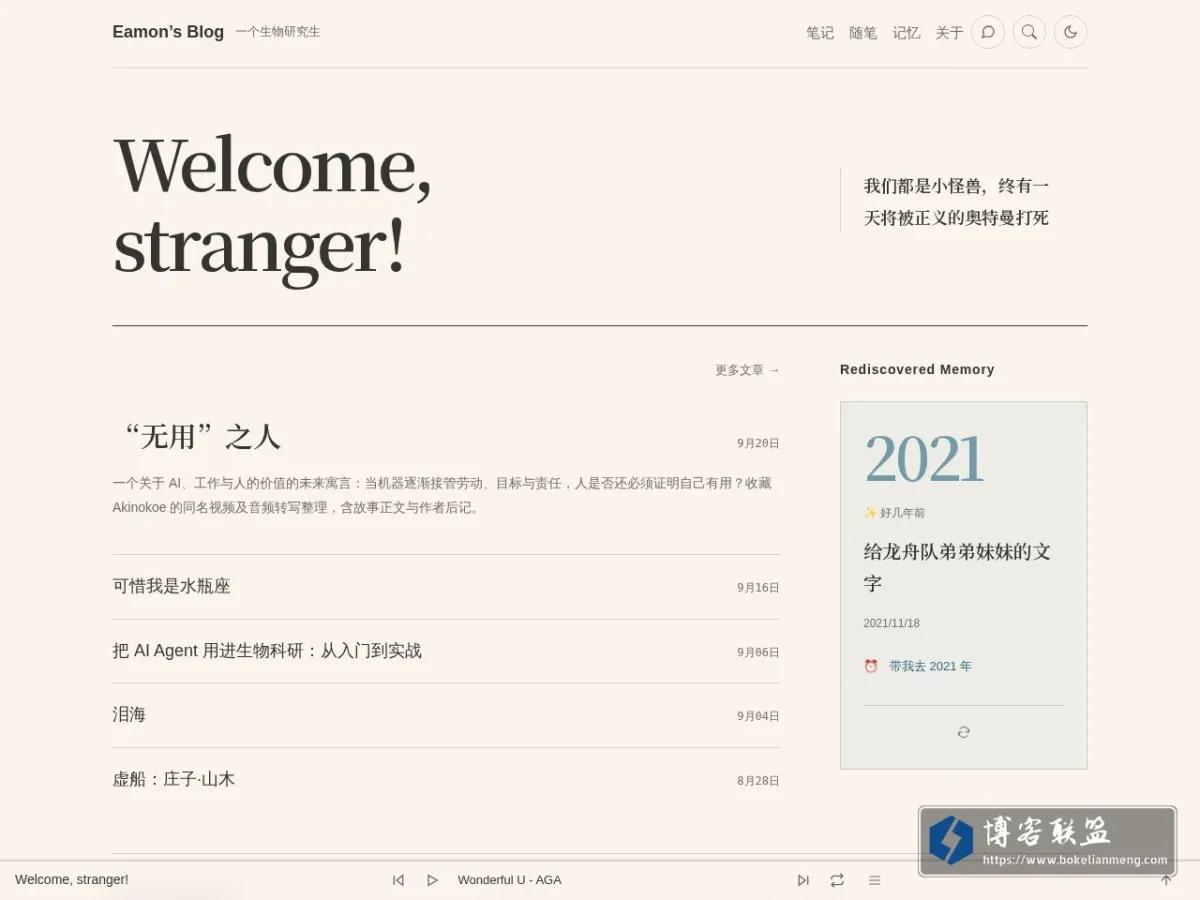Click the 一个生物研究生 subtitle
Viewport: 1200px width, 900px height.
click(278, 32)
